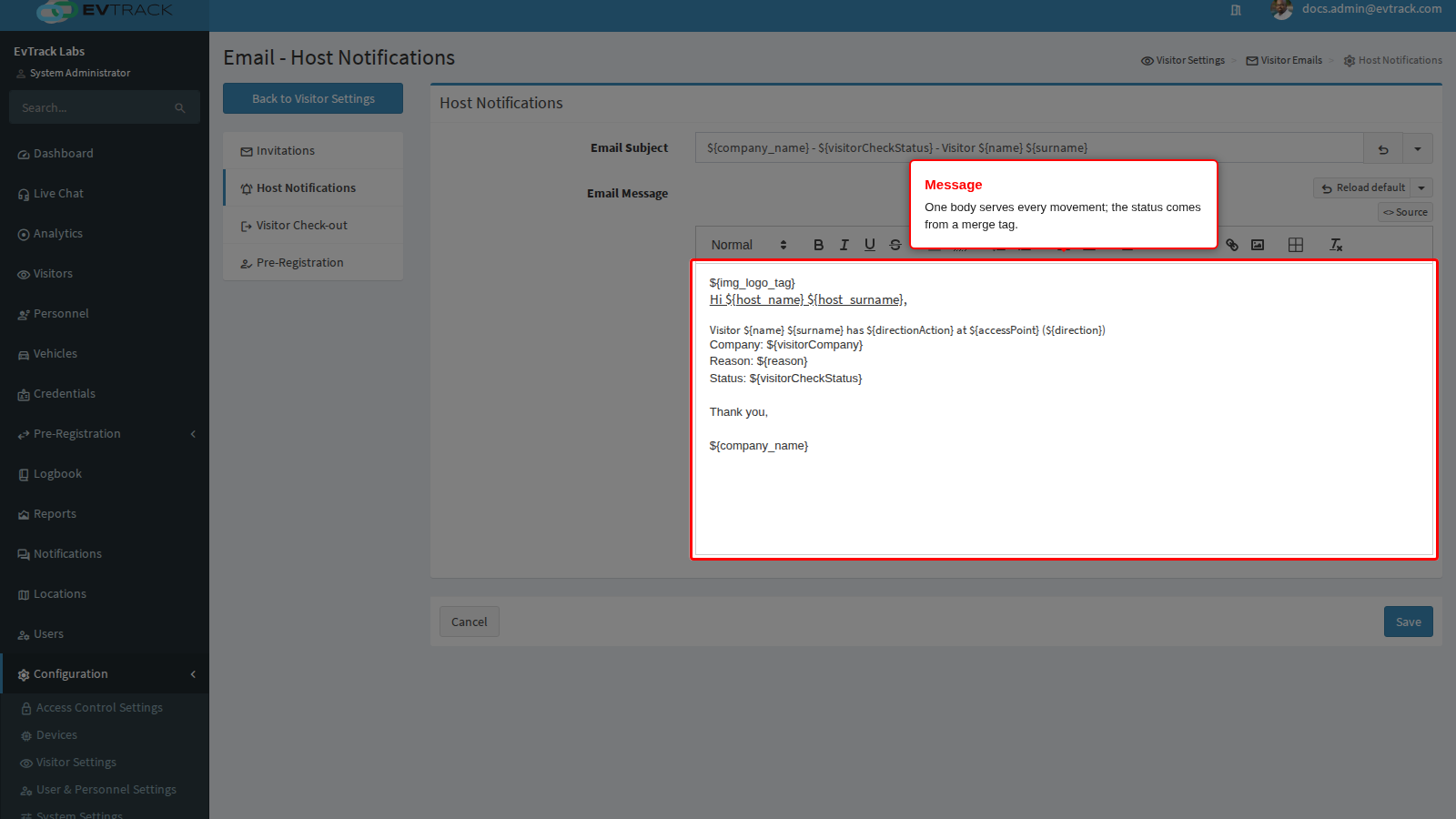Viewport: 1456px width, 819px height.
Task: Open the Normal paragraph style dropdown
Action: (x=748, y=245)
